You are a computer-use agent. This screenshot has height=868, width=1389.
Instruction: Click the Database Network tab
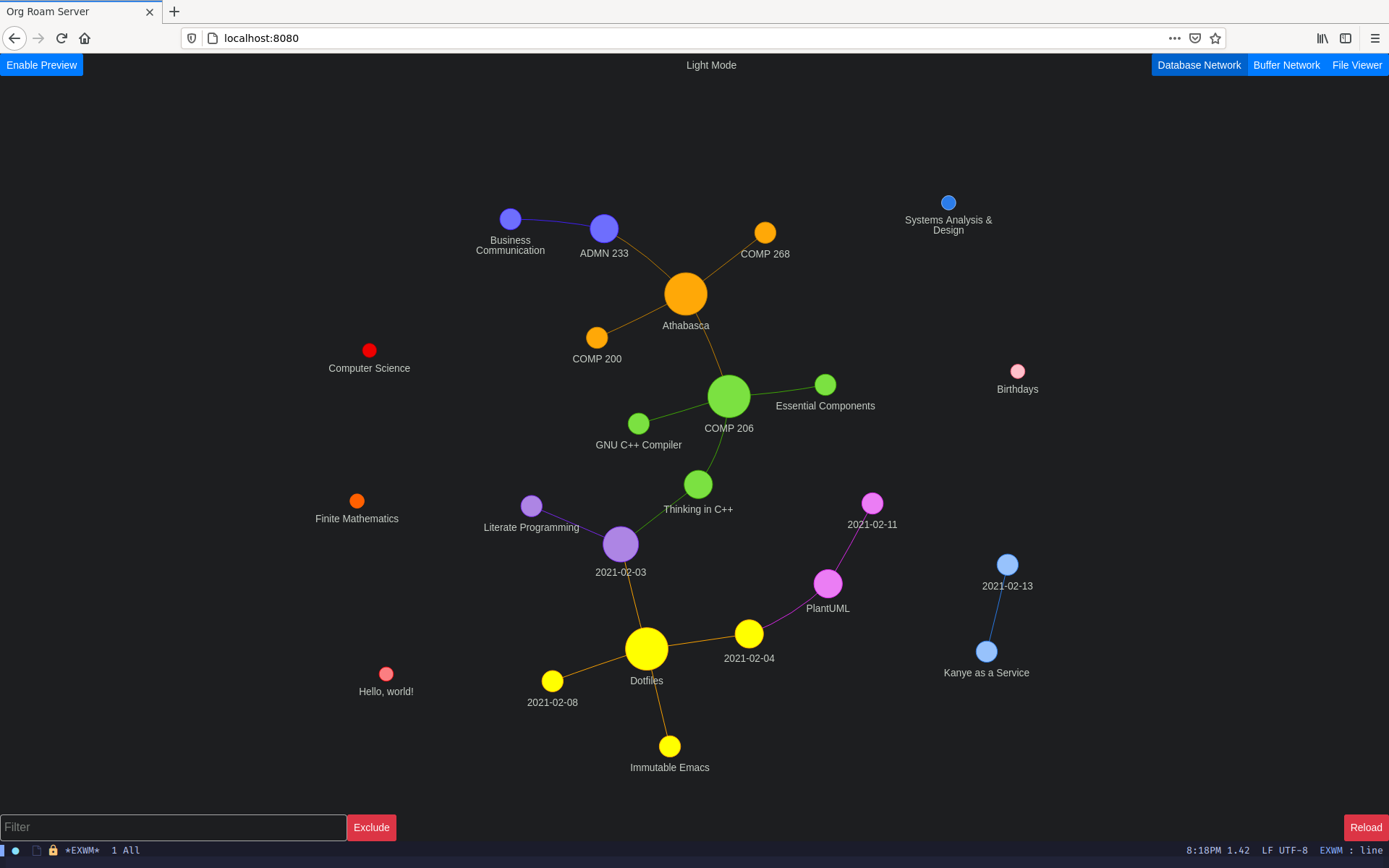coord(1199,65)
